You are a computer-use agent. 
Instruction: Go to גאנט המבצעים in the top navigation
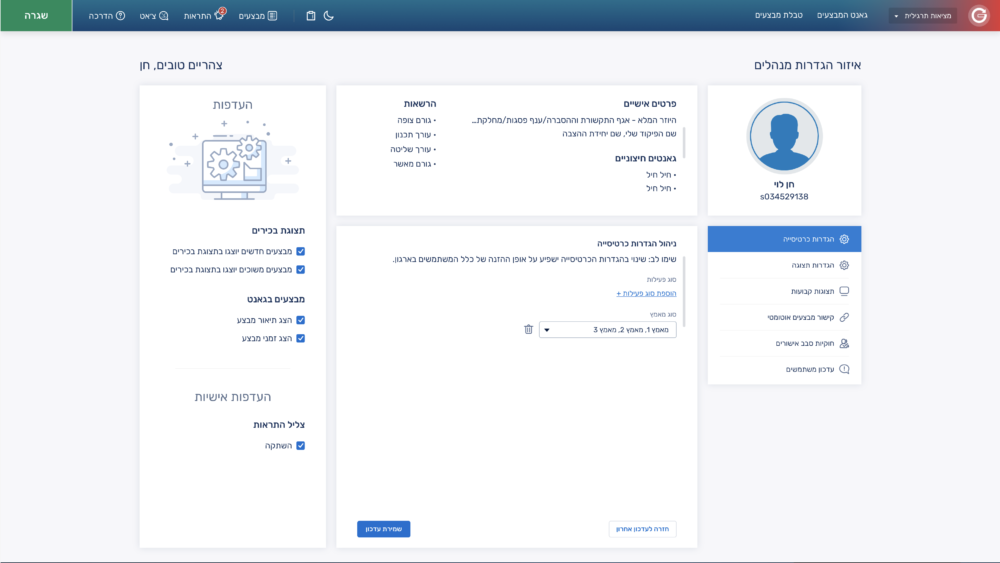pos(842,15)
